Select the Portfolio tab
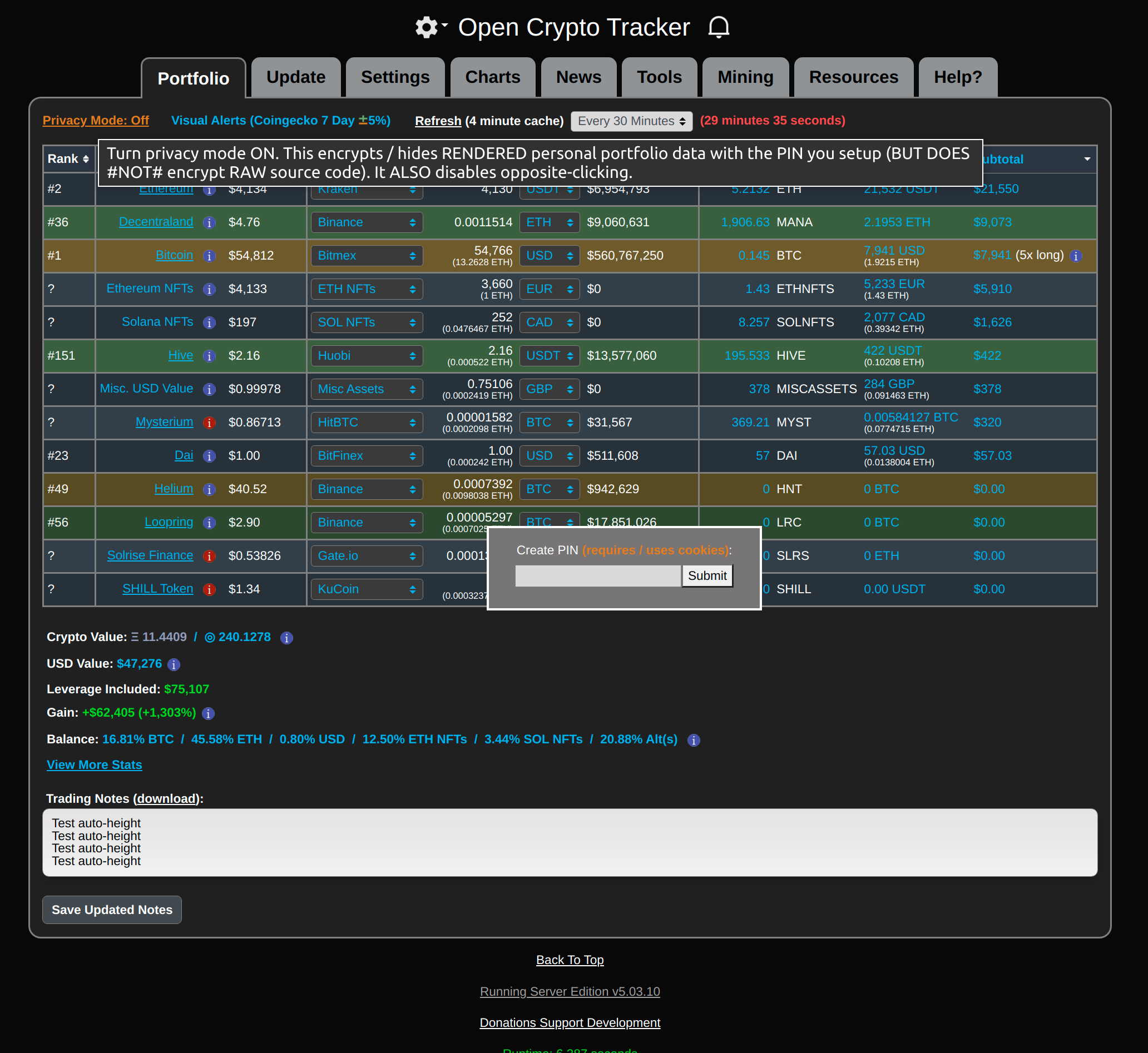The image size is (1148, 1053). (193, 78)
